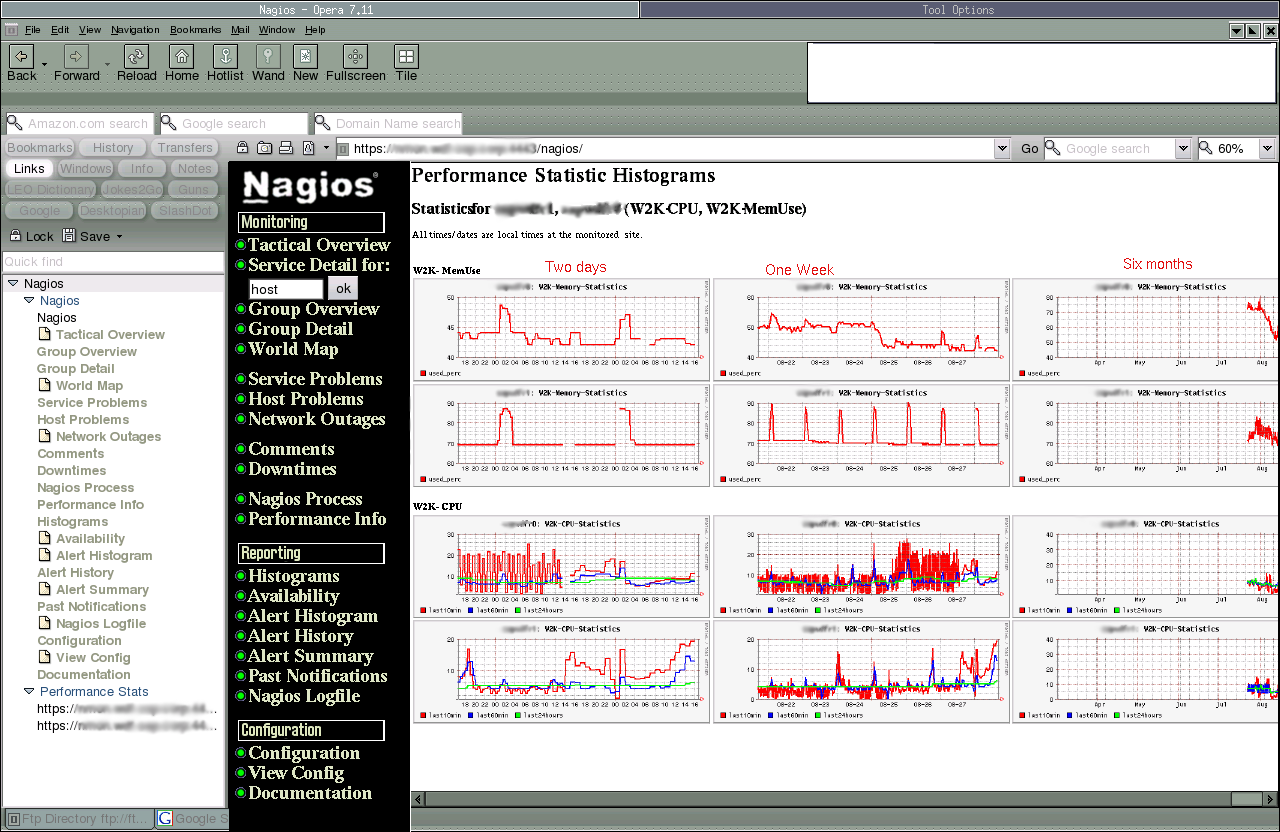
Task: Switch to Fullscreen mode
Action: tap(355, 56)
